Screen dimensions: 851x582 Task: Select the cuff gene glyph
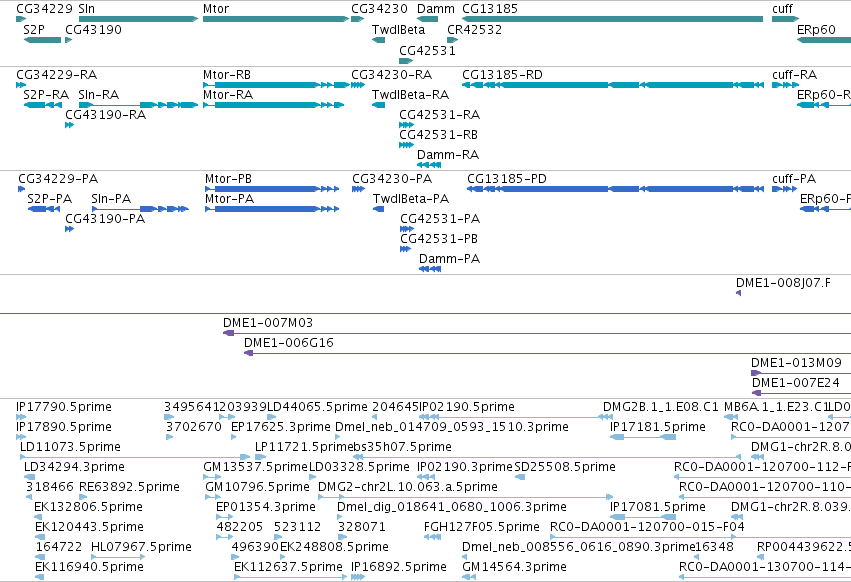click(x=785, y=19)
